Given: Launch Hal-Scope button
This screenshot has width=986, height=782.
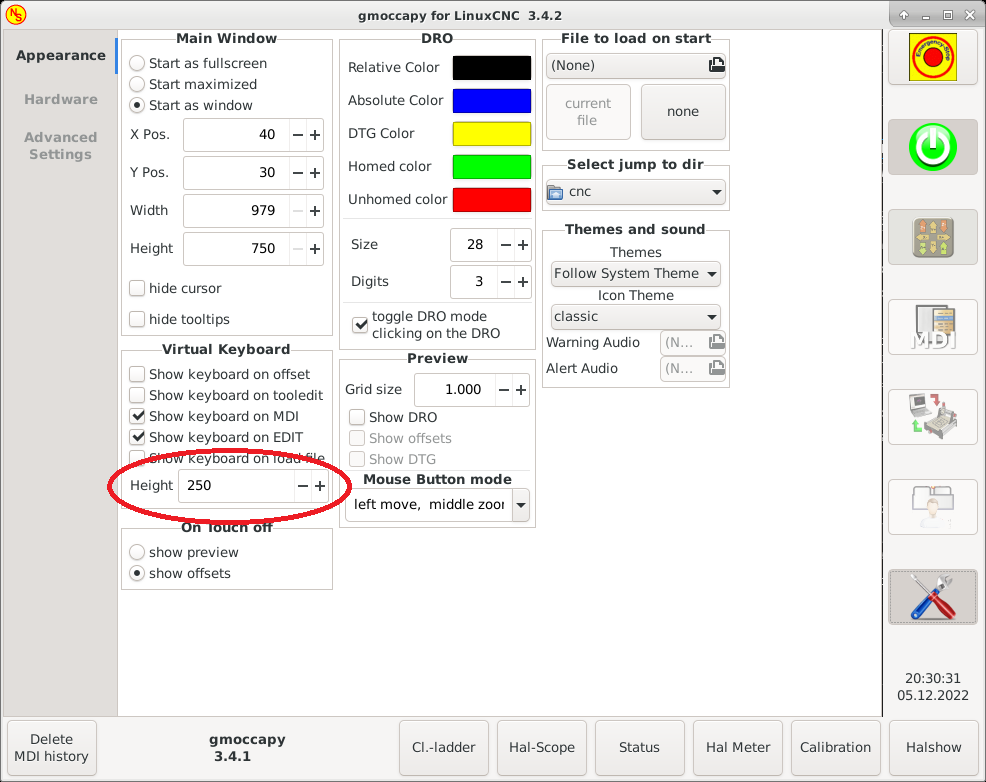Looking at the screenshot, I should (x=542, y=748).
